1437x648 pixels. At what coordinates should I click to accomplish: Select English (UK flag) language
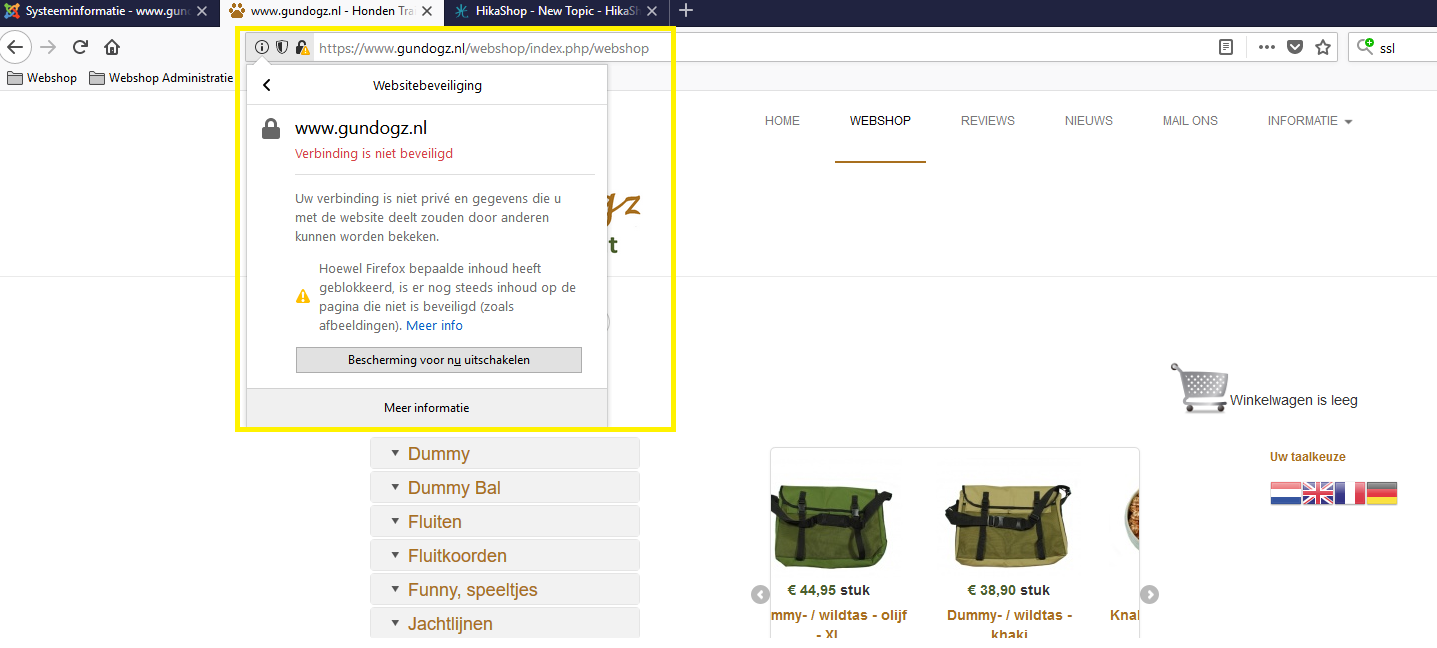tap(1317, 493)
